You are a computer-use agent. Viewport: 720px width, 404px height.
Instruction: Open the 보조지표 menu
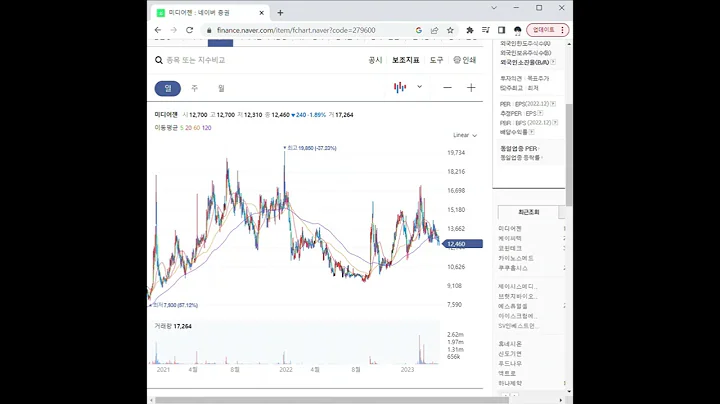point(405,60)
